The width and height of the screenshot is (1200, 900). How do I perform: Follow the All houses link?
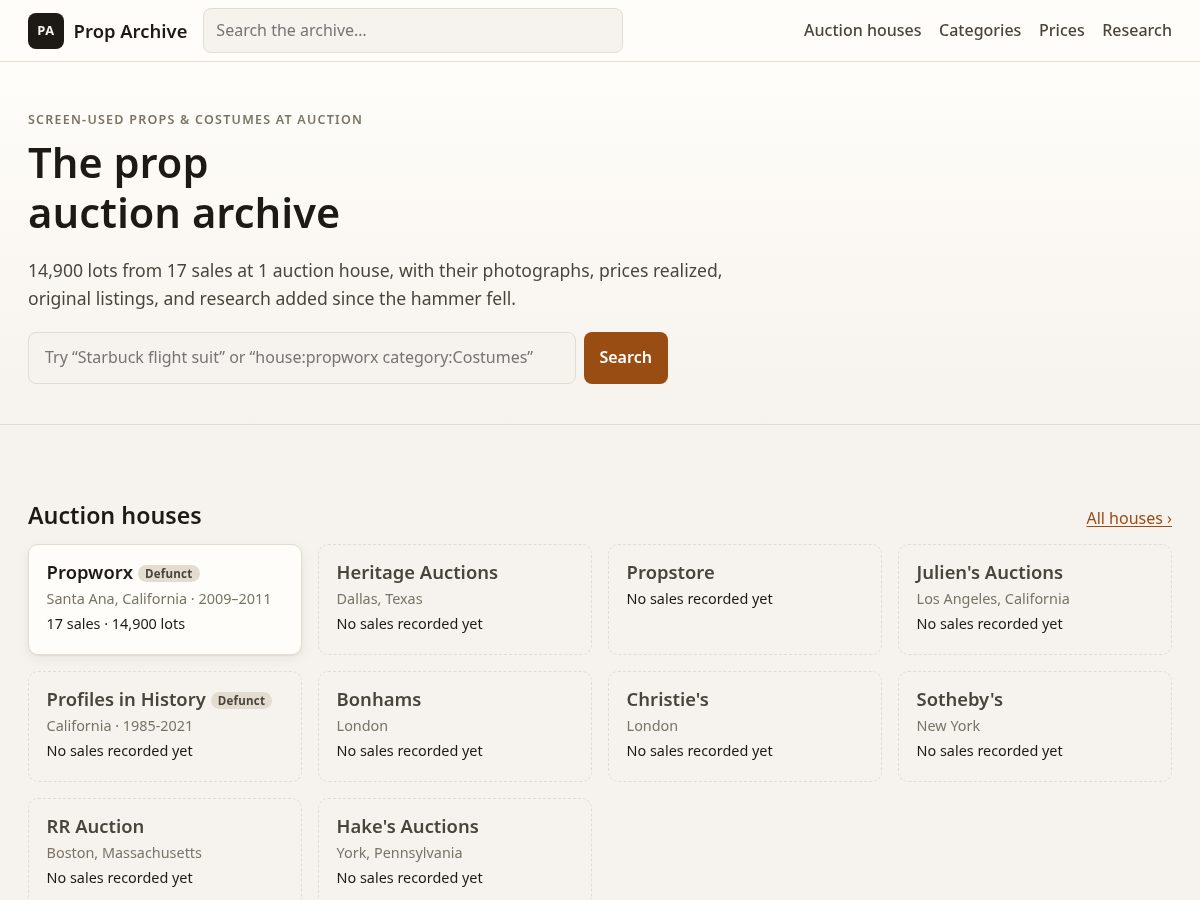[x=1129, y=518]
